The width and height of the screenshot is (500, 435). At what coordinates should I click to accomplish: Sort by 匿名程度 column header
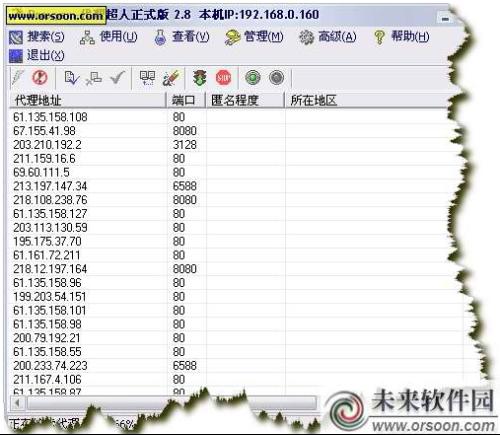tap(245, 100)
